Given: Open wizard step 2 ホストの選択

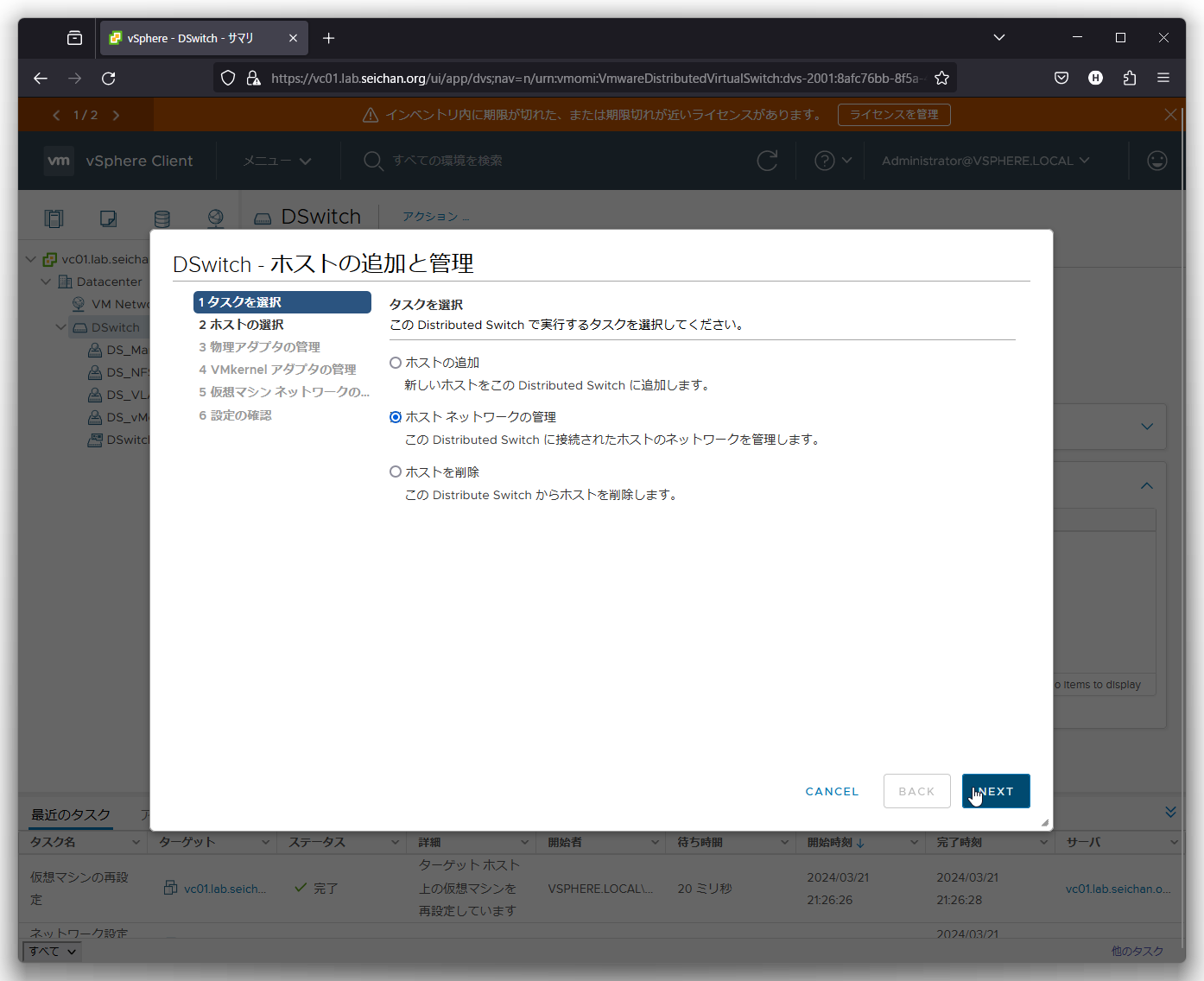Looking at the screenshot, I should pyautogui.click(x=241, y=325).
